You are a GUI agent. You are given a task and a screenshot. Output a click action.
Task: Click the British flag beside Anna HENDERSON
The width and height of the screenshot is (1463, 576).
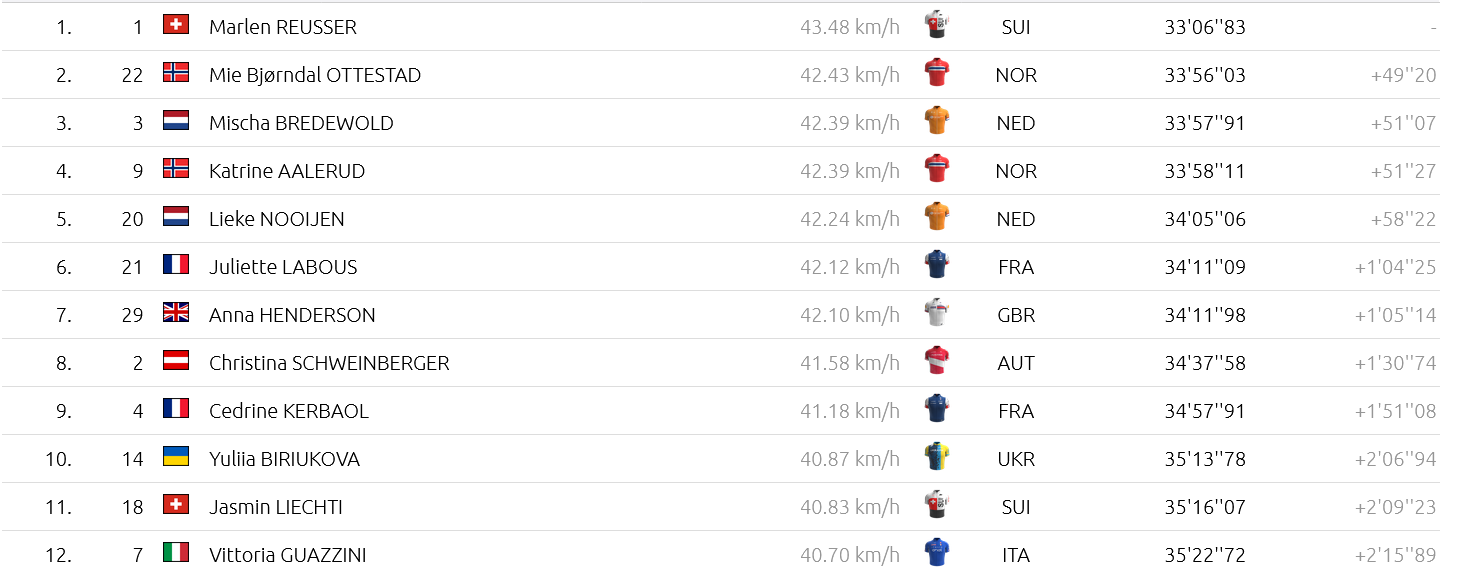click(176, 313)
